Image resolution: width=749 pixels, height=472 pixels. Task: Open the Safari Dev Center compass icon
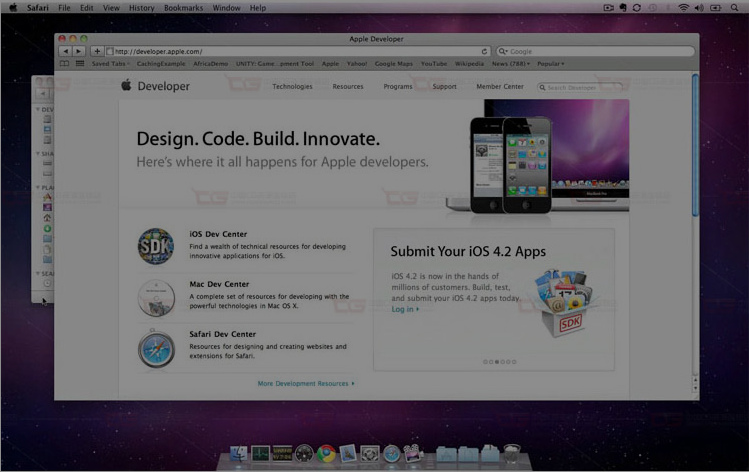click(156, 349)
